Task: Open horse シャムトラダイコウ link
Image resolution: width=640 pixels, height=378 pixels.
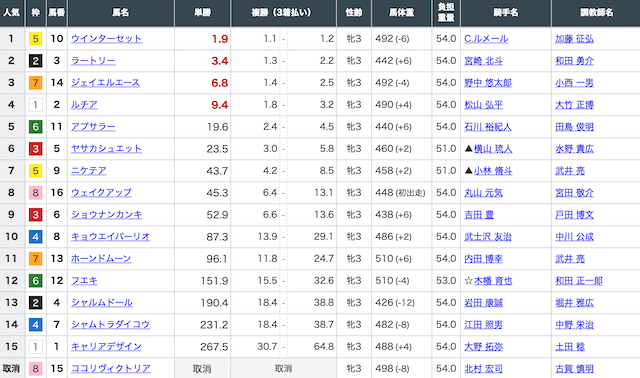Action: [110, 325]
